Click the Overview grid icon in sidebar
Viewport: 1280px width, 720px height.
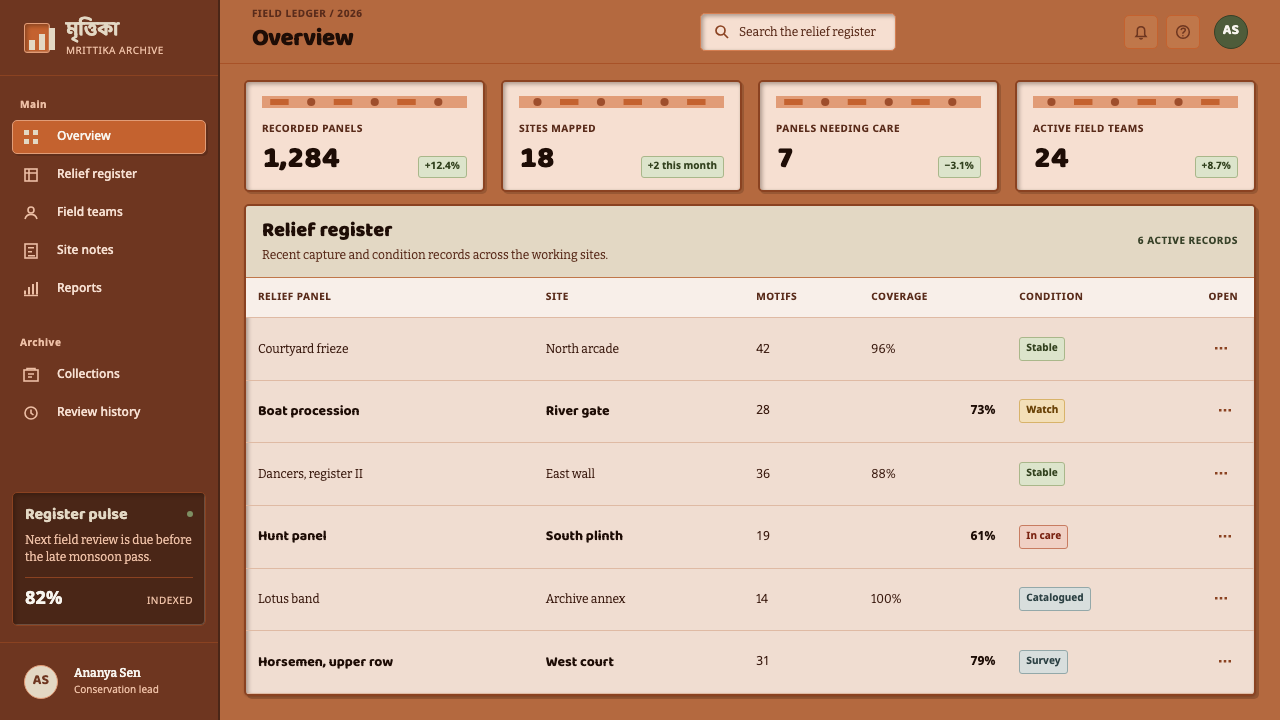coord(31,137)
